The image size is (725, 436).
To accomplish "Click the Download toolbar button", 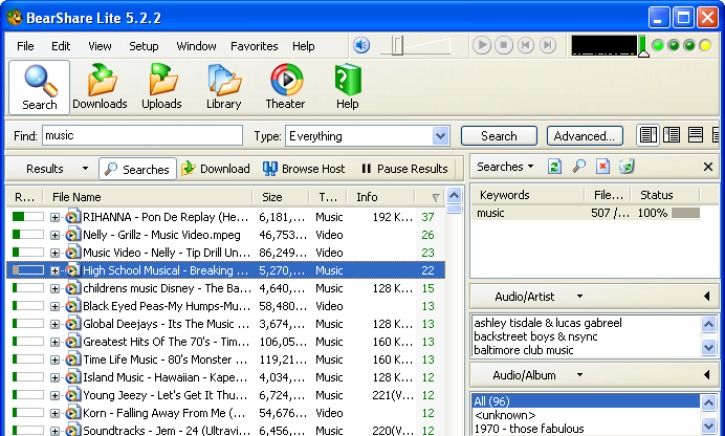I will point(215,169).
